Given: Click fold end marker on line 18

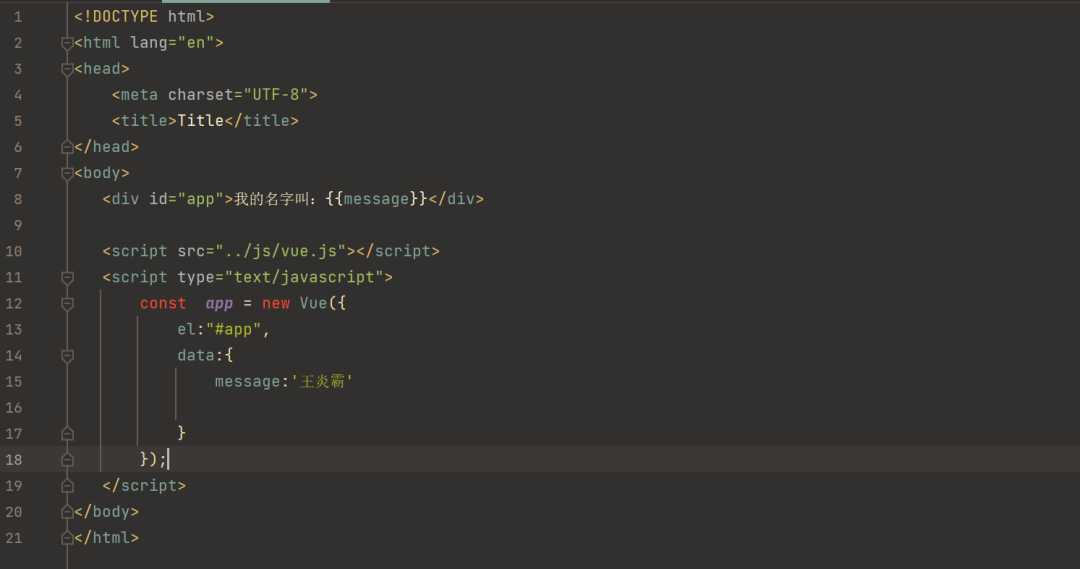Looking at the screenshot, I should point(67,459).
